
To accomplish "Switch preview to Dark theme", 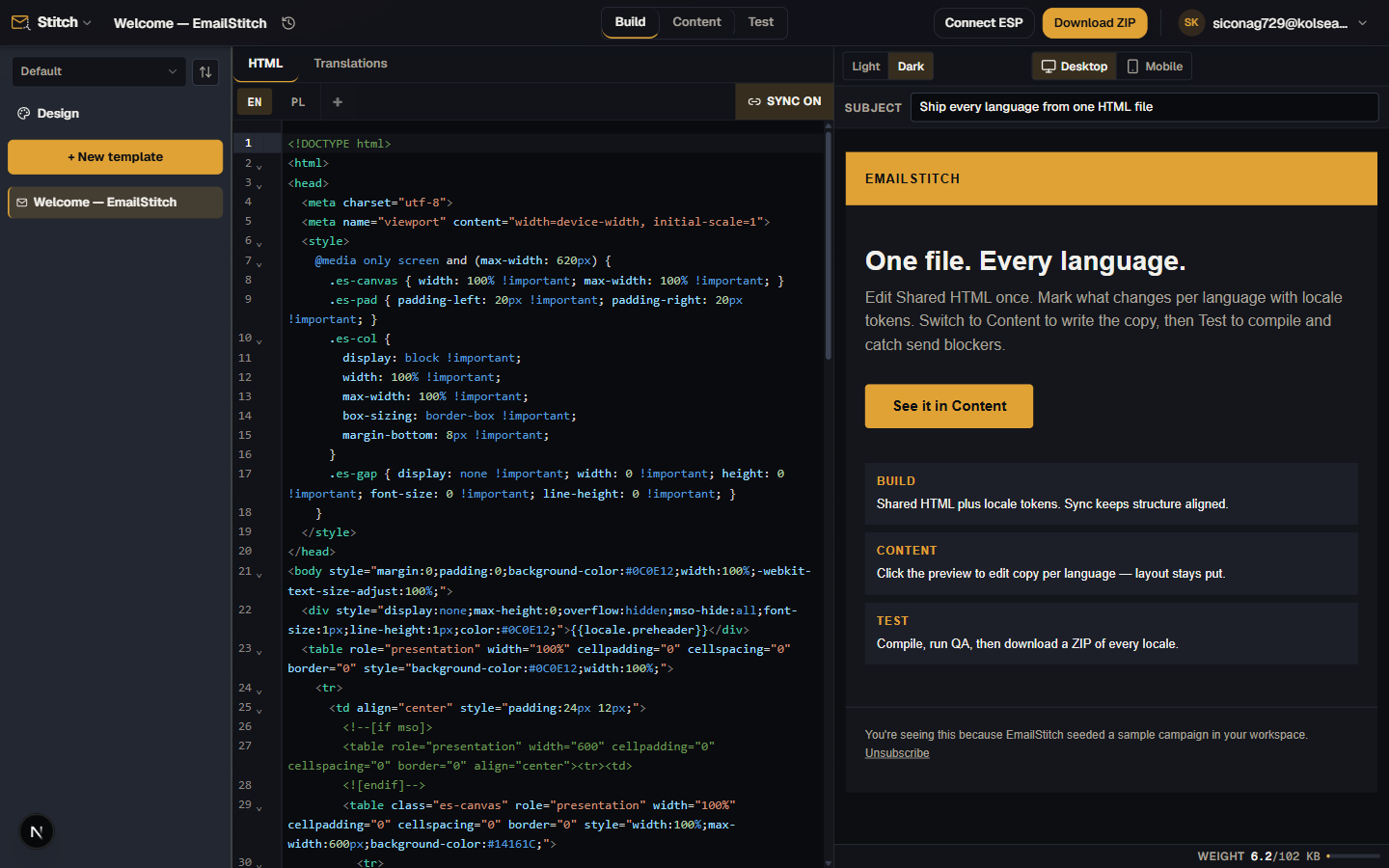I will point(911,67).
